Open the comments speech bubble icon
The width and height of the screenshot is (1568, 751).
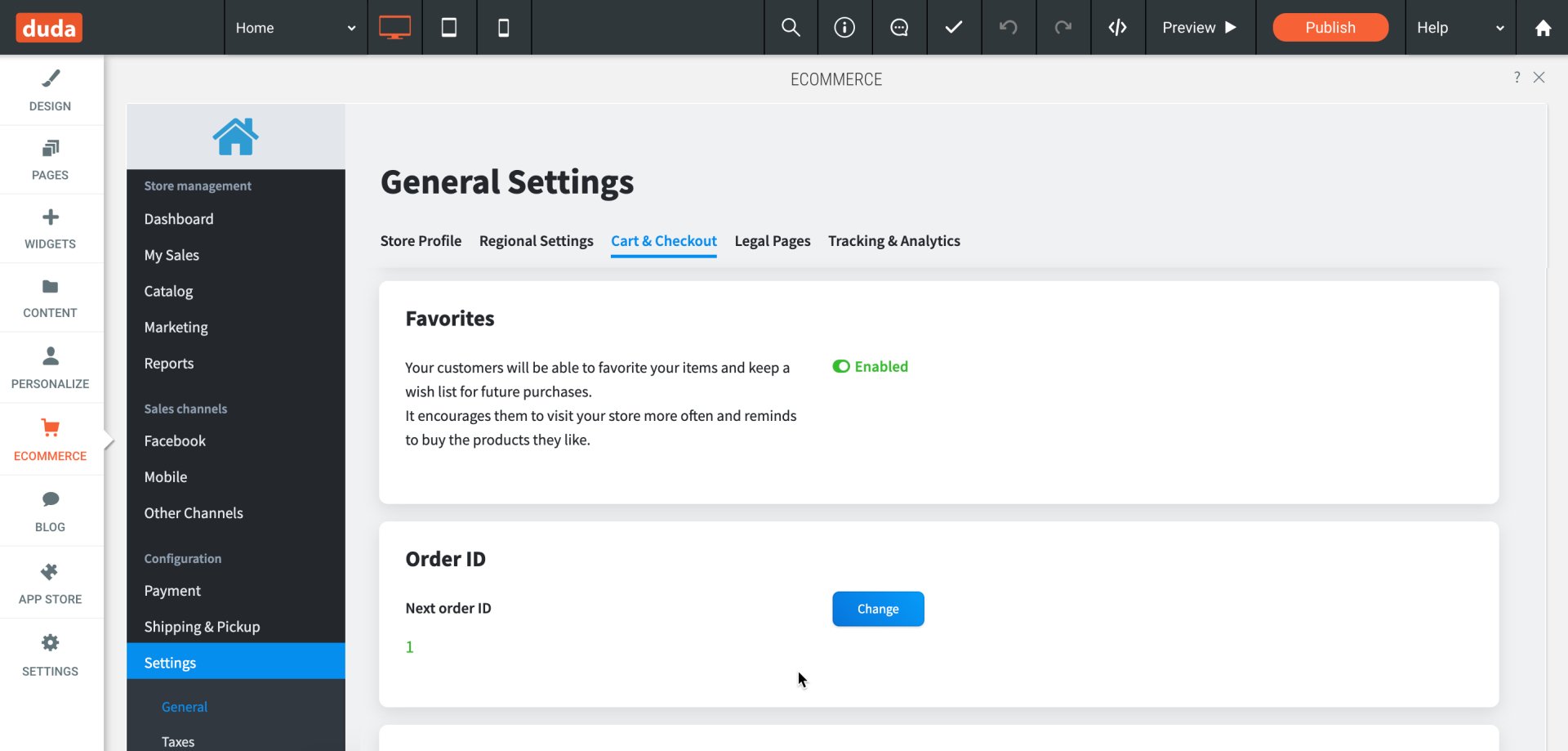[x=899, y=28]
